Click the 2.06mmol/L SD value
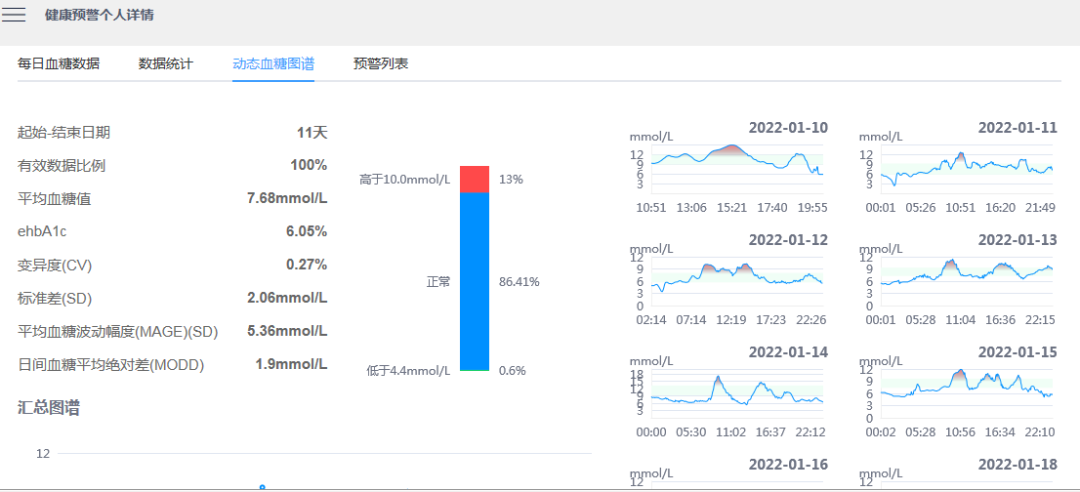The height and width of the screenshot is (492, 1080). tap(287, 298)
